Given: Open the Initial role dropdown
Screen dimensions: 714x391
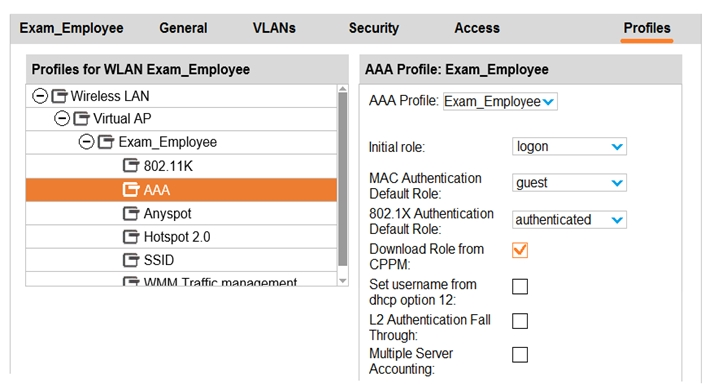Looking at the screenshot, I should [569, 147].
